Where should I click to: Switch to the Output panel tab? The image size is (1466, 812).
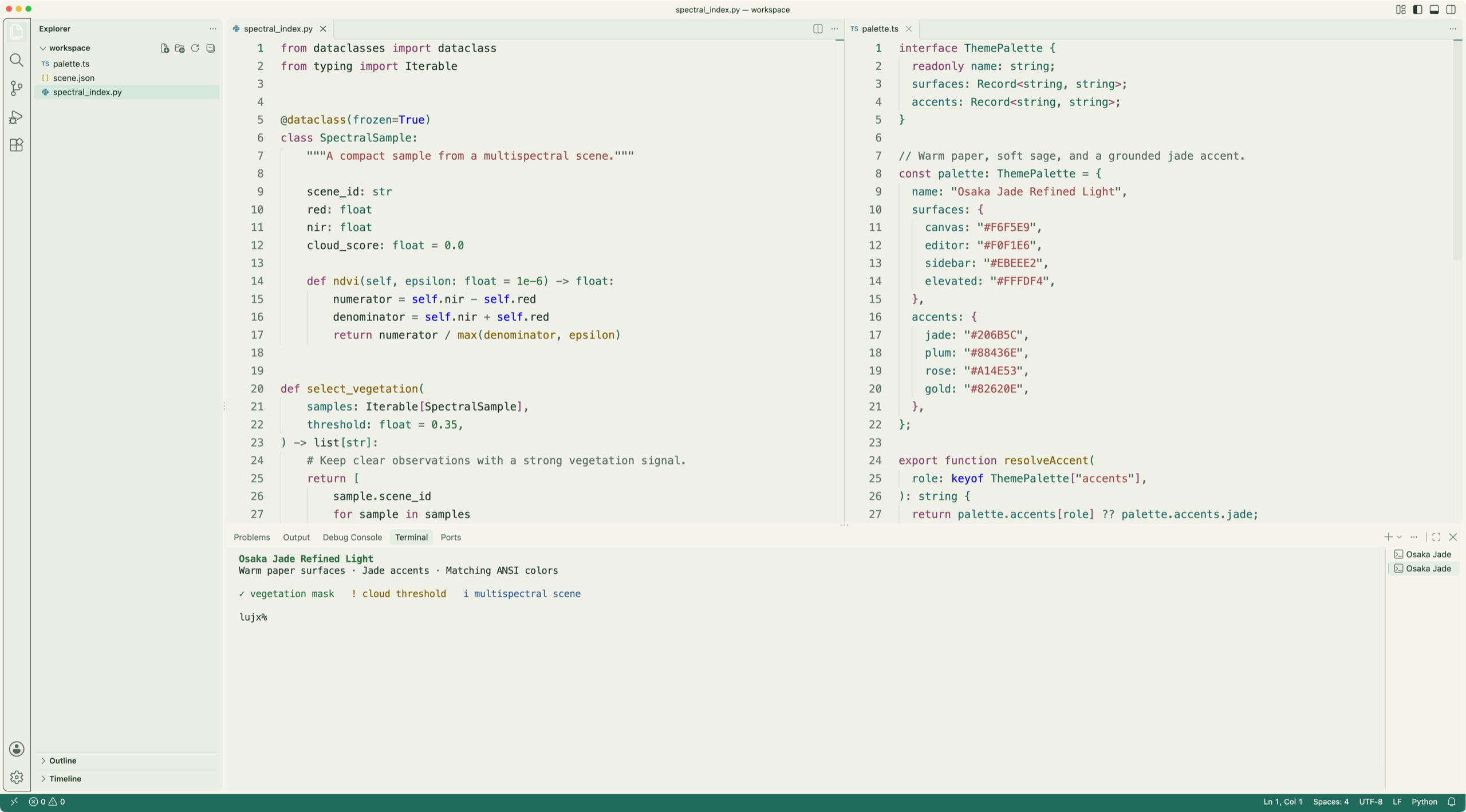pyautogui.click(x=296, y=537)
